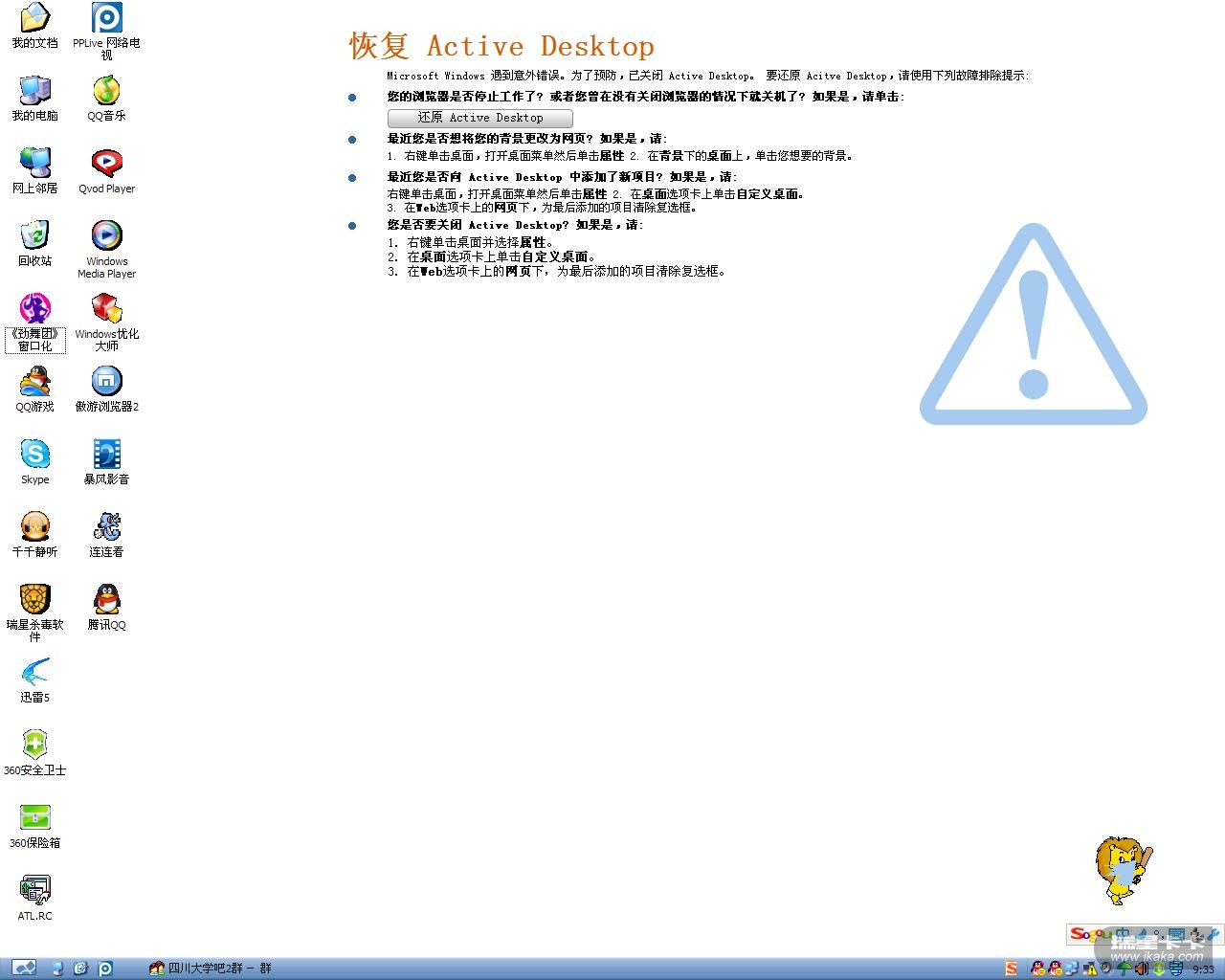Open the PPLive 网络电视 desktop shortcut

coord(106,32)
